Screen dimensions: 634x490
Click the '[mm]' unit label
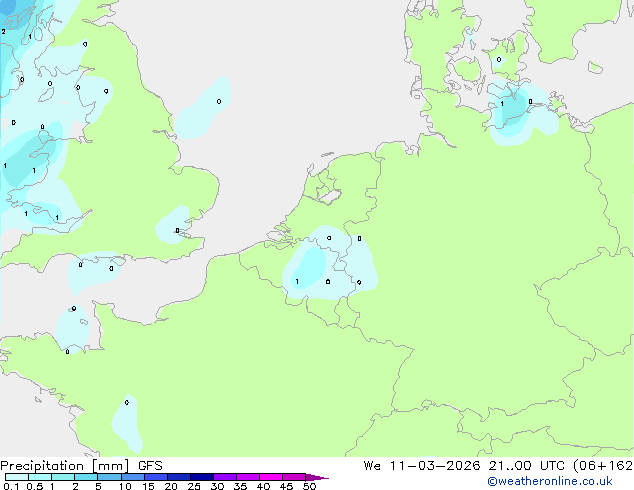click(x=111, y=466)
